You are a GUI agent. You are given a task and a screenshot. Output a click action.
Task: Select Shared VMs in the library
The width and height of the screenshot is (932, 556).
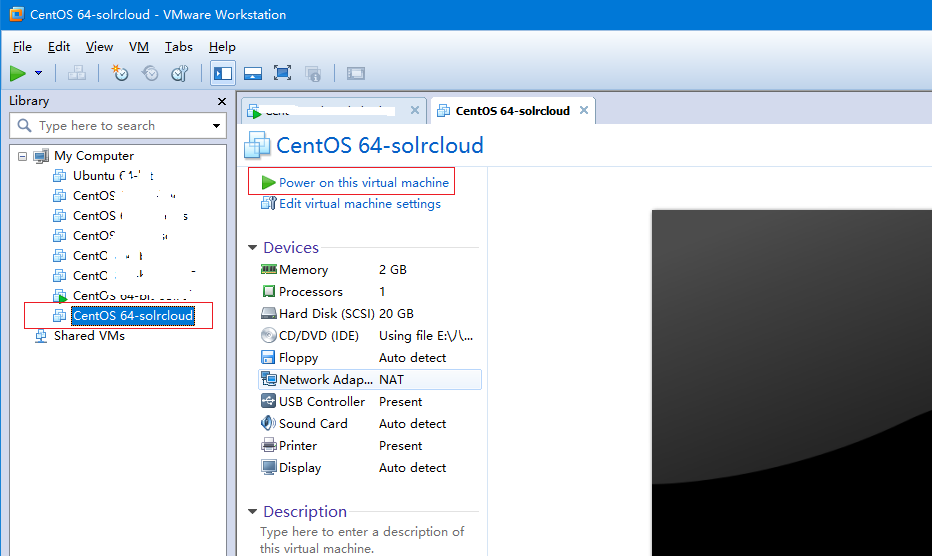pos(89,335)
